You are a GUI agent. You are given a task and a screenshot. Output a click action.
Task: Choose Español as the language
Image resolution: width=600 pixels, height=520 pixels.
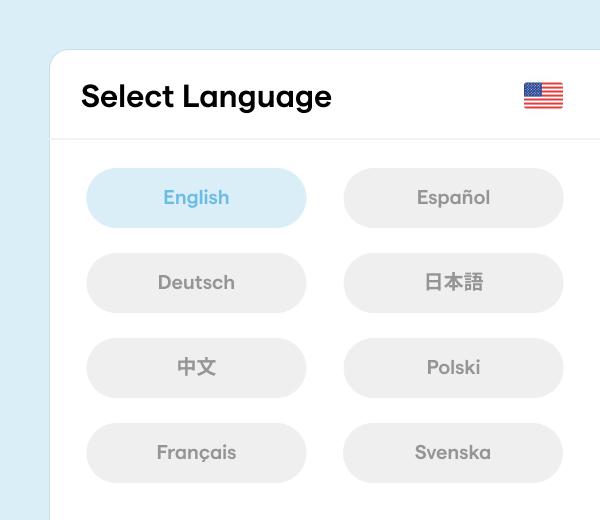point(453,198)
